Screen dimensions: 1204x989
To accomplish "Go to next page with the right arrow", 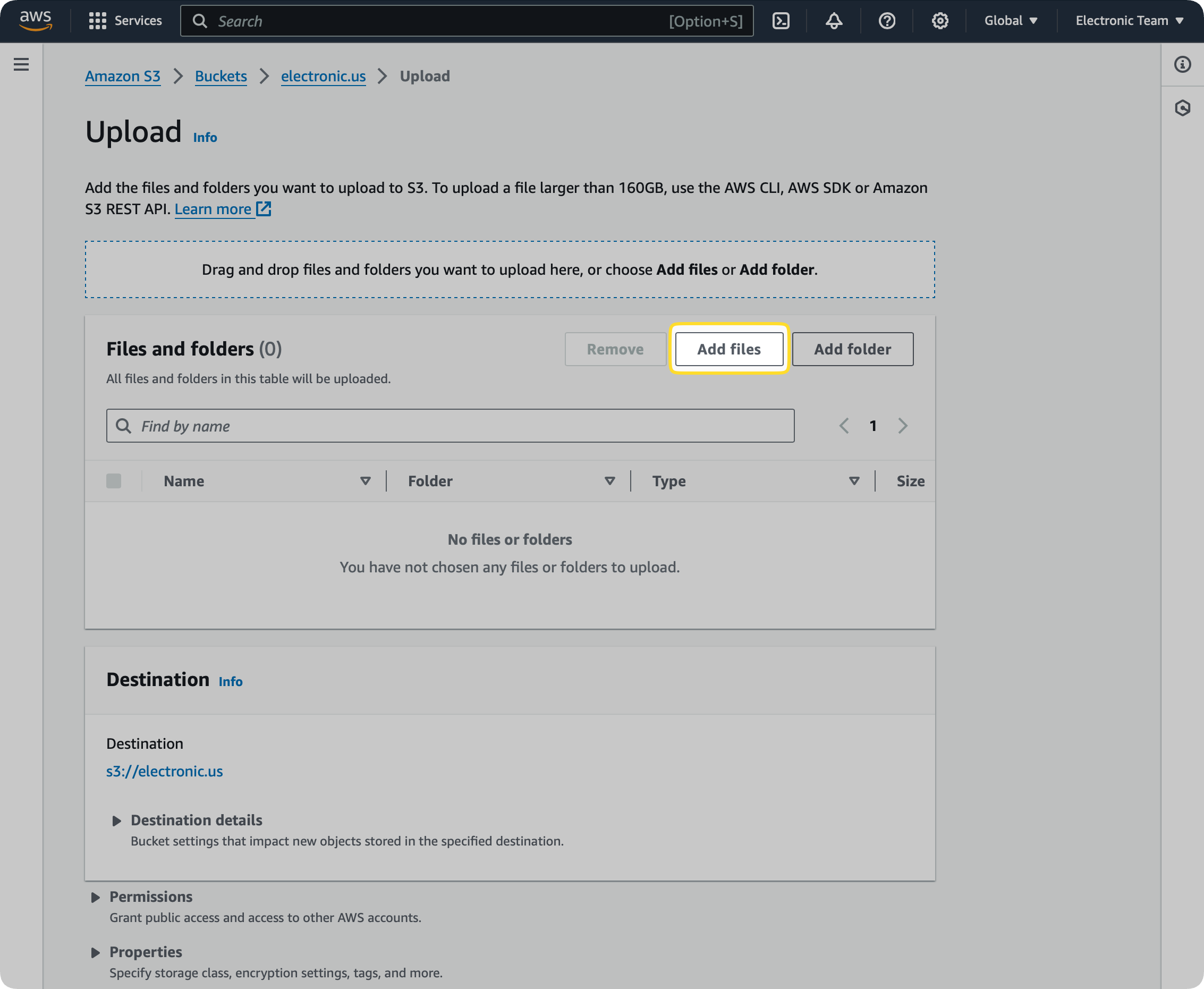I will pos(903,426).
